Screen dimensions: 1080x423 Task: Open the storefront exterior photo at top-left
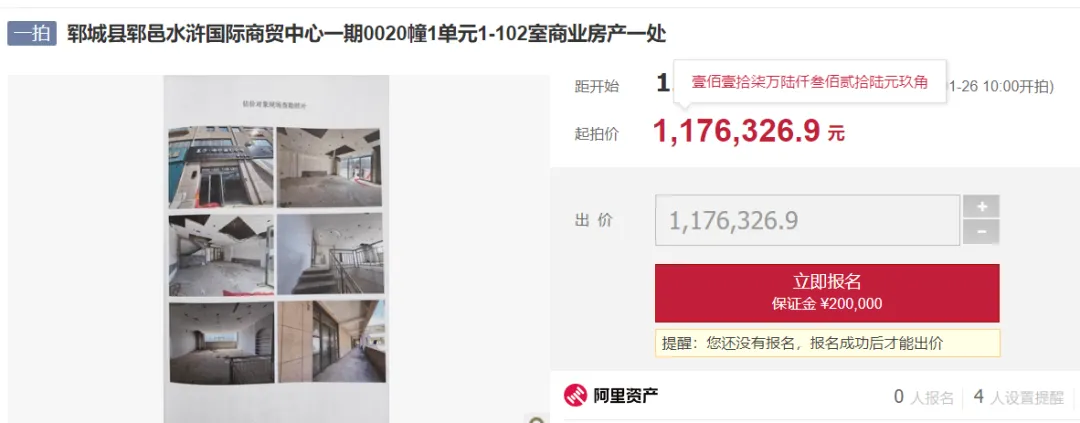221,167
